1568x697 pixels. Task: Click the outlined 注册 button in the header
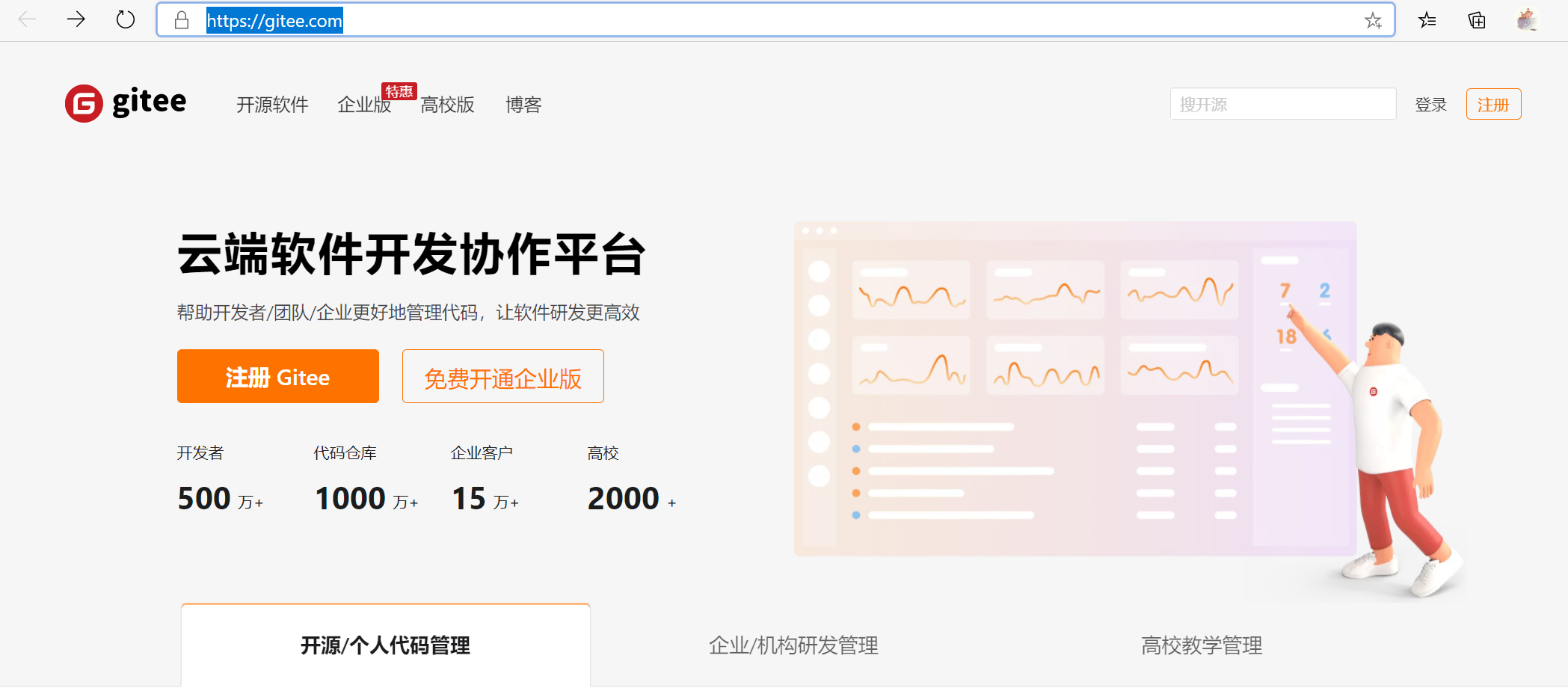[x=1493, y=104]
